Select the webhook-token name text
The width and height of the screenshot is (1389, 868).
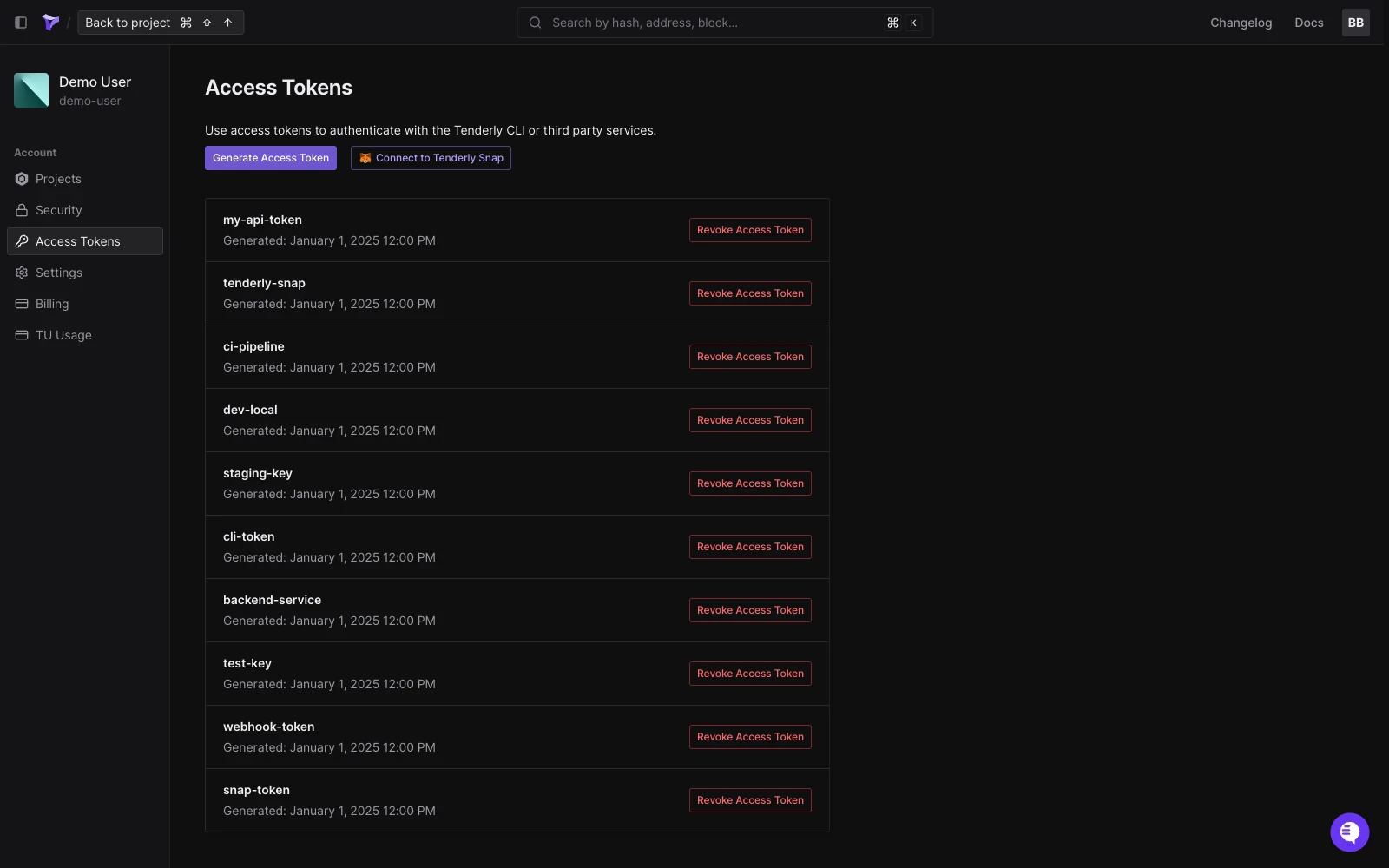[268, 727]
